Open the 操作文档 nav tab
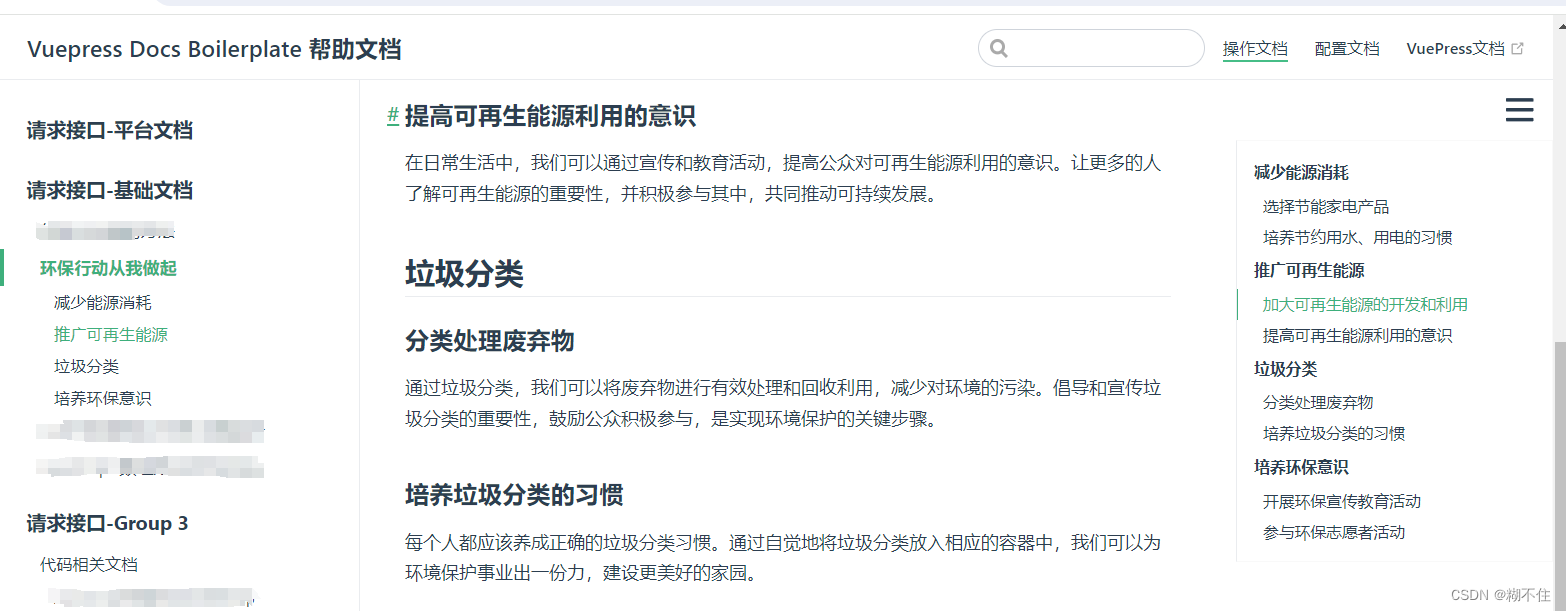The height and width of the screenshot is (611, 1566). tap(1255, 48)
